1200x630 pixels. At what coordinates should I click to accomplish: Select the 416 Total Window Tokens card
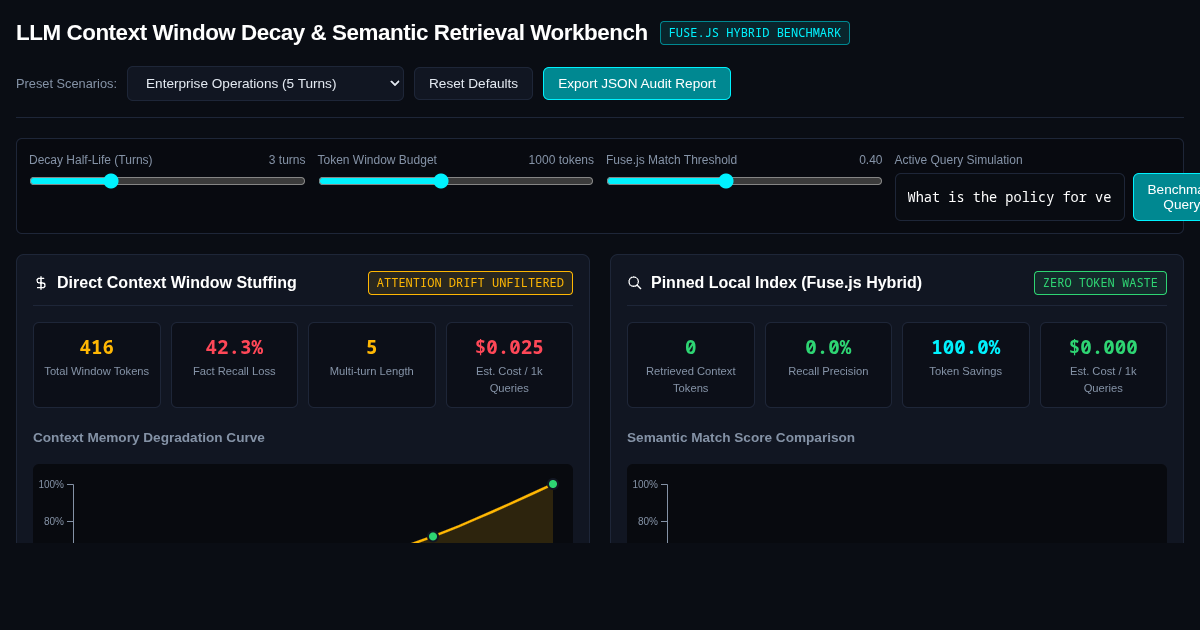[97, 365]
